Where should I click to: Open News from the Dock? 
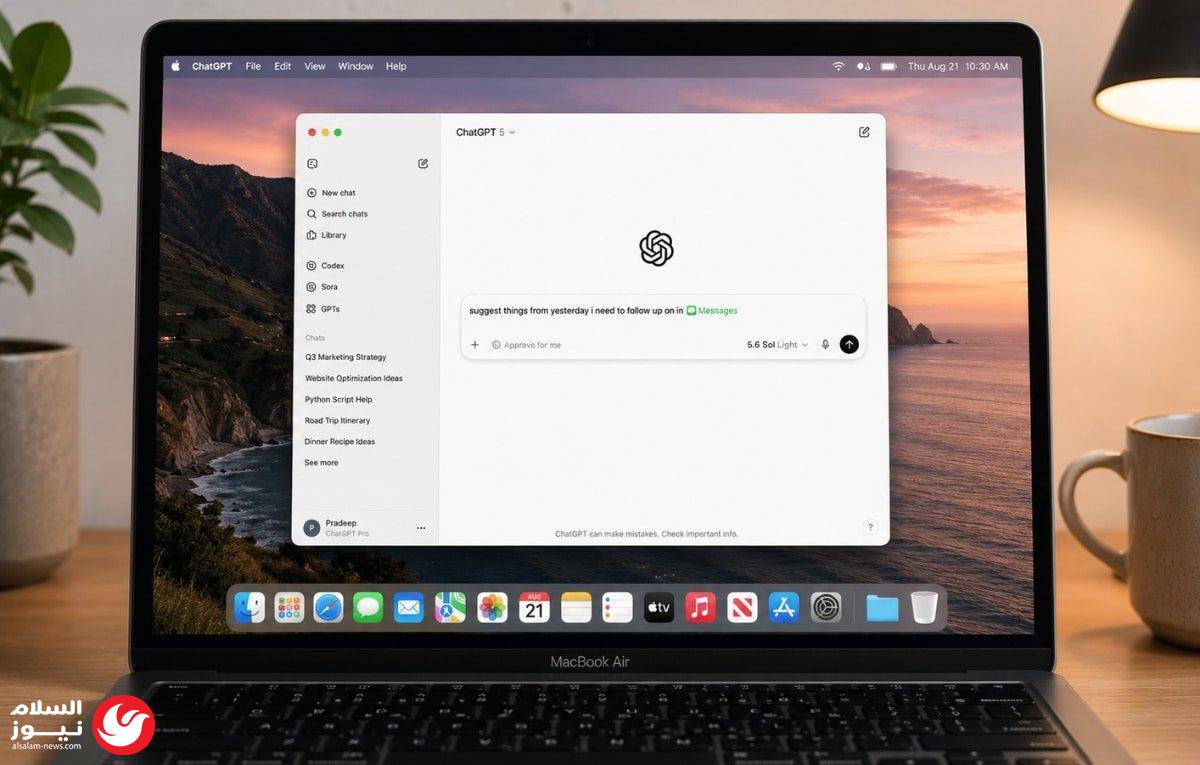point(742,607)
